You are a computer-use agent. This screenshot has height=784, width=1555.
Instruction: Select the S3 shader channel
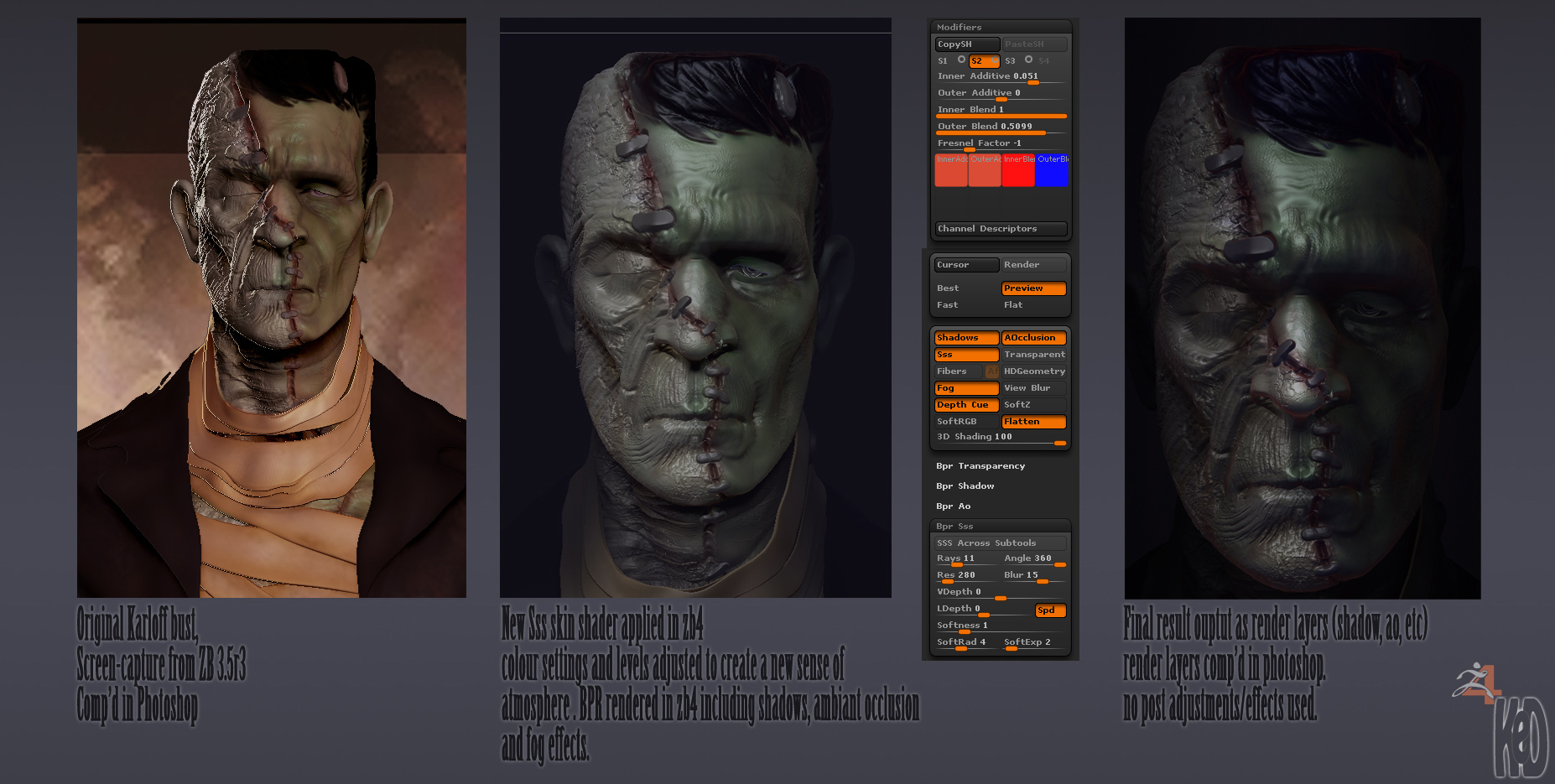(x=1017, y=60)
